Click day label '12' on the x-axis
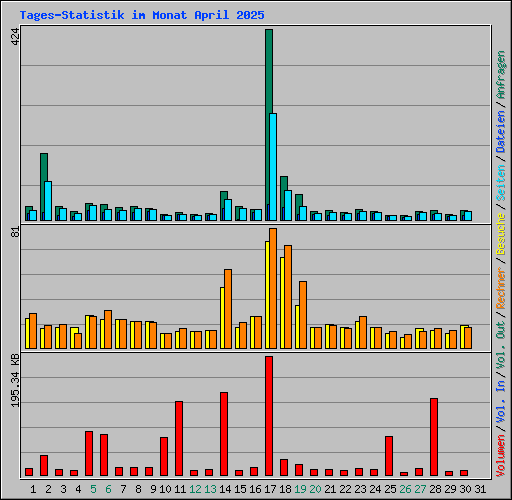This screenshot has width=512, height=500. [195, 489]
